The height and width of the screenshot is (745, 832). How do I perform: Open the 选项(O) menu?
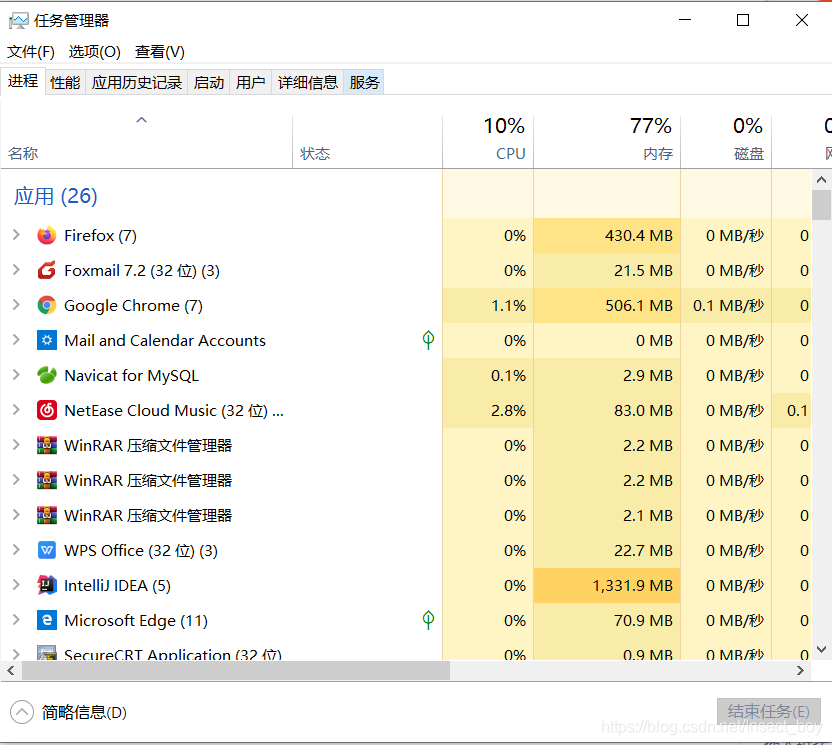point(94,51)
